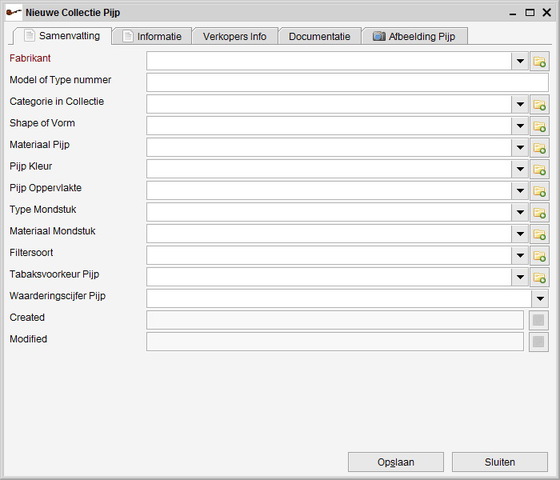This screenshot has width=560, height=480.
Task: Click add-folder icon for Type Mondstuk
Action: coord(539,212)
